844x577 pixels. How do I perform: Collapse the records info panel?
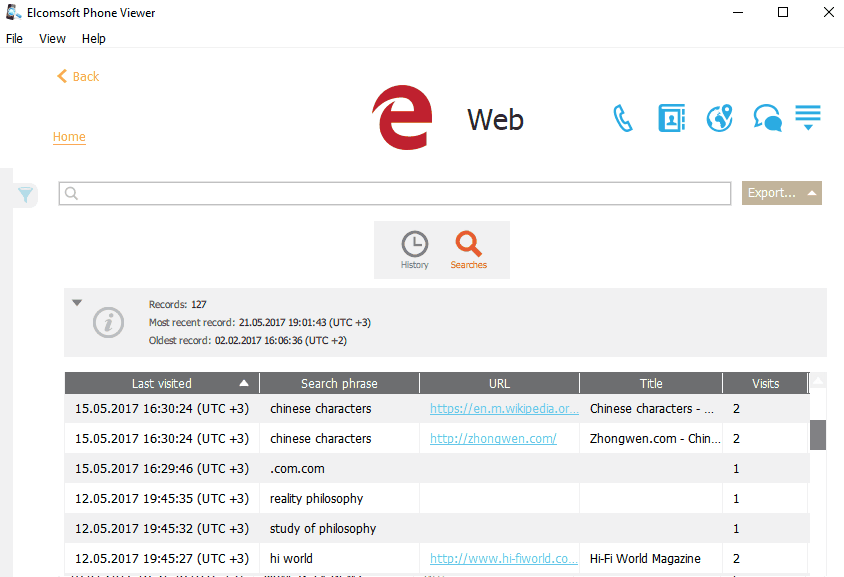(77, 302)
